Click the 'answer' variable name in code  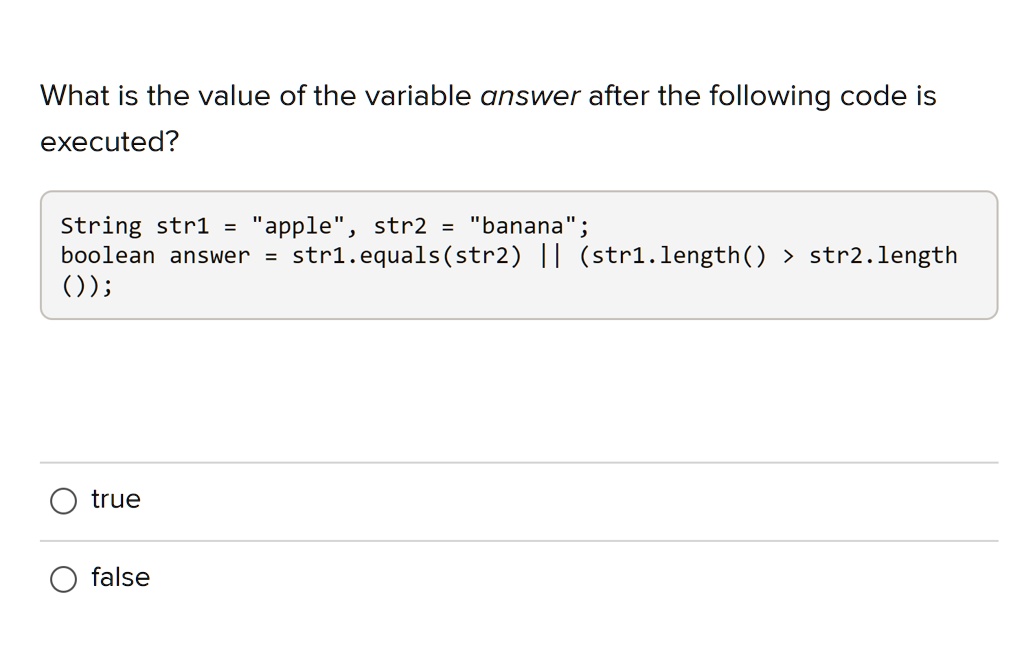[210, 256]
